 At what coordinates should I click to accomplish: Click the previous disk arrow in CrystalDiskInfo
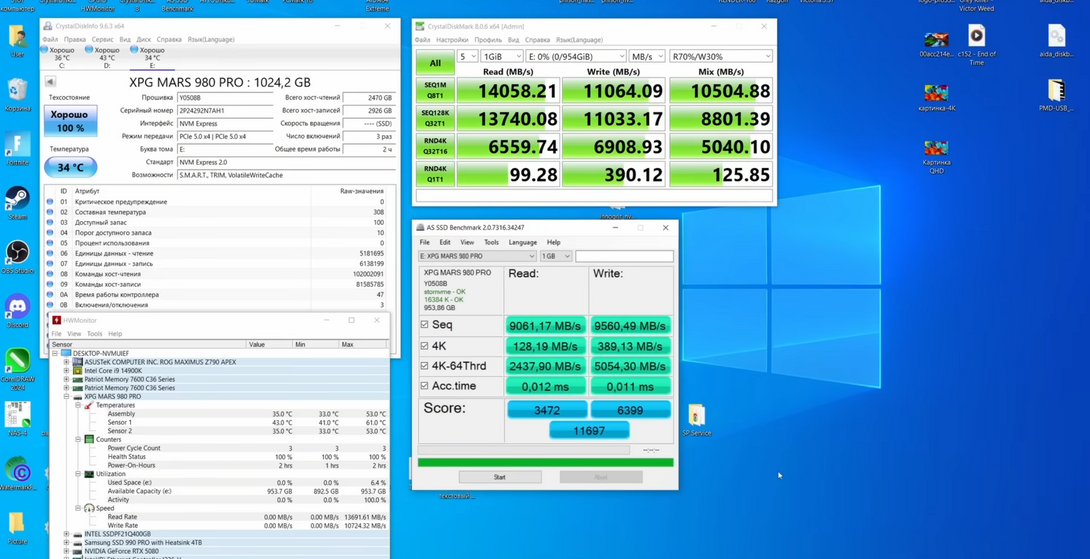[50, 82]
